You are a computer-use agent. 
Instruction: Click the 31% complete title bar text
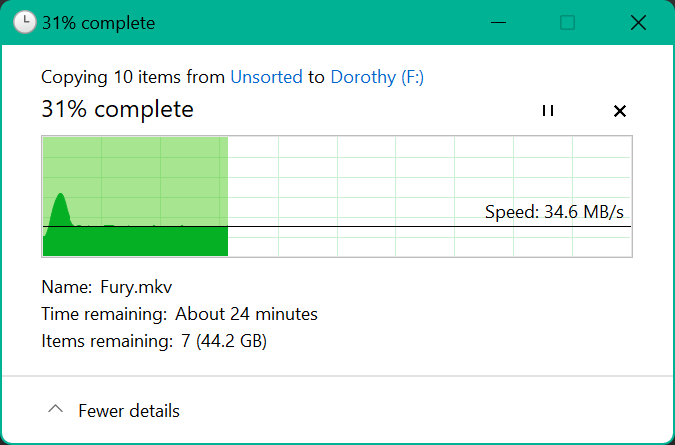pos(99,23)
